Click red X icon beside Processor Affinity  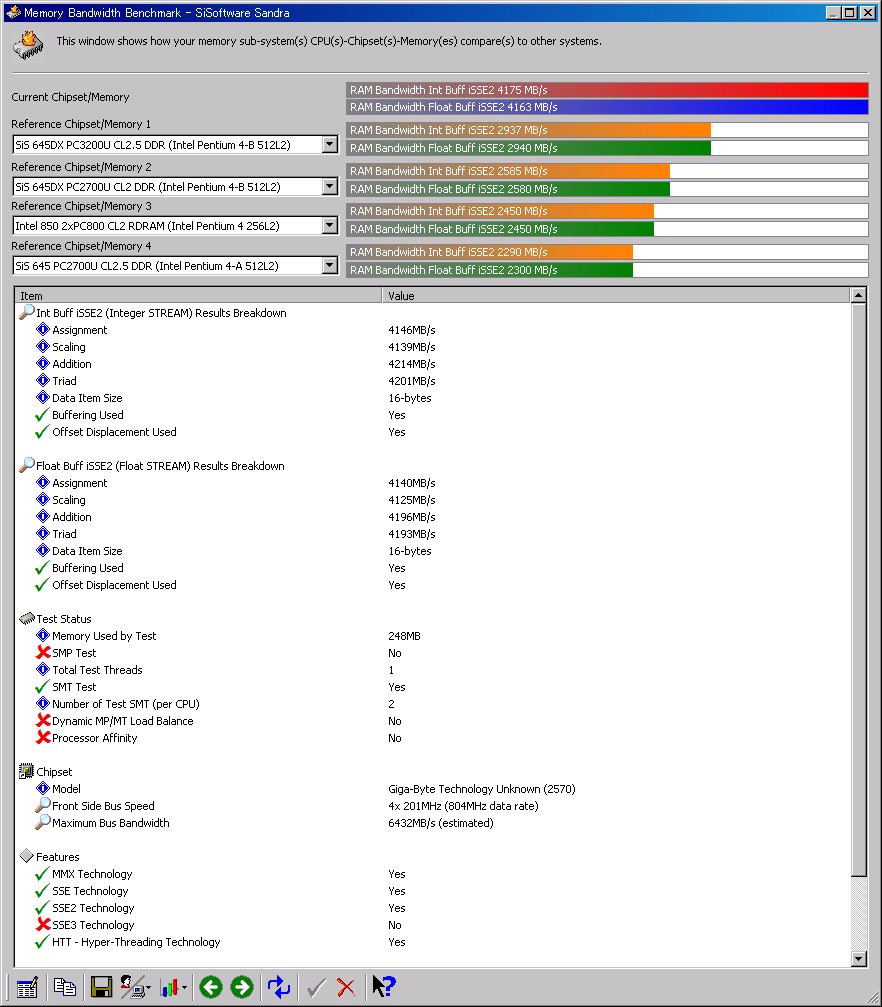coord(43,737)
